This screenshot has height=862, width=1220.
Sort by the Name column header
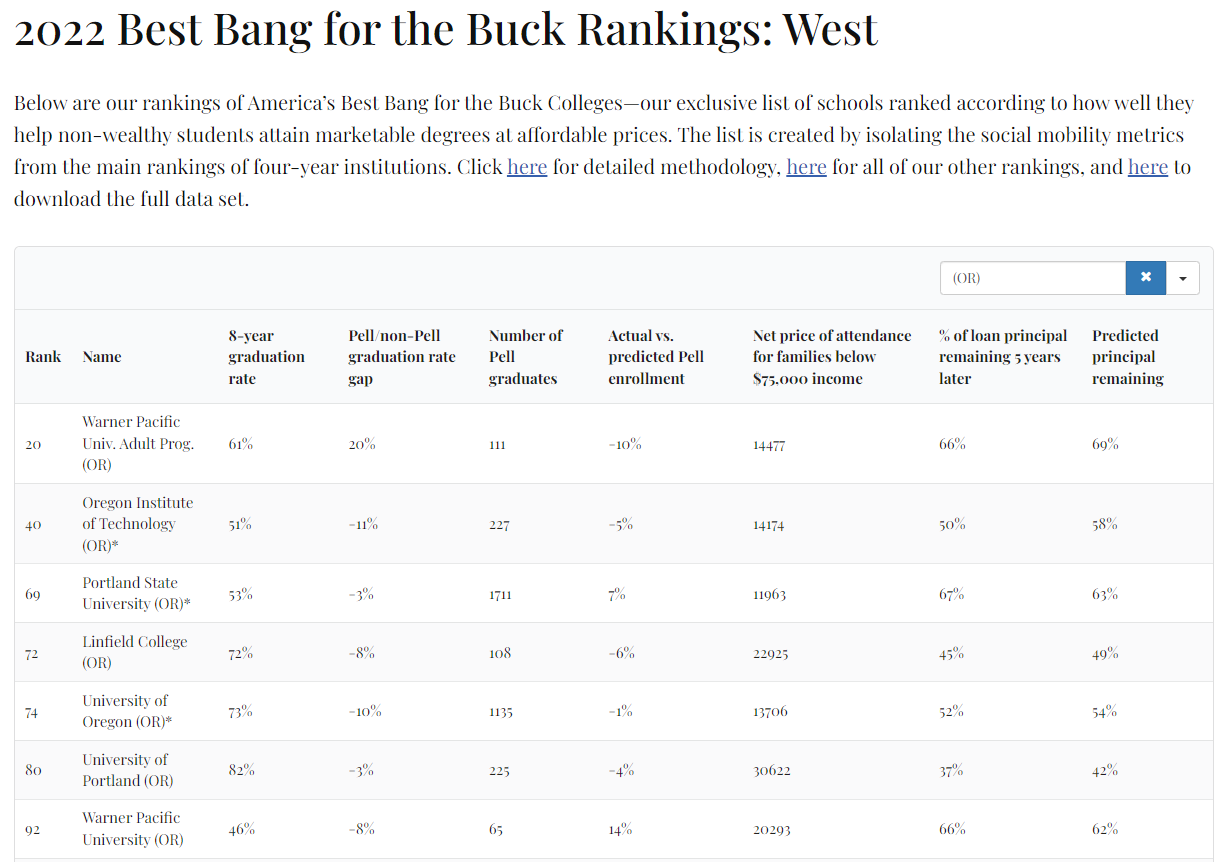point(102,357)
